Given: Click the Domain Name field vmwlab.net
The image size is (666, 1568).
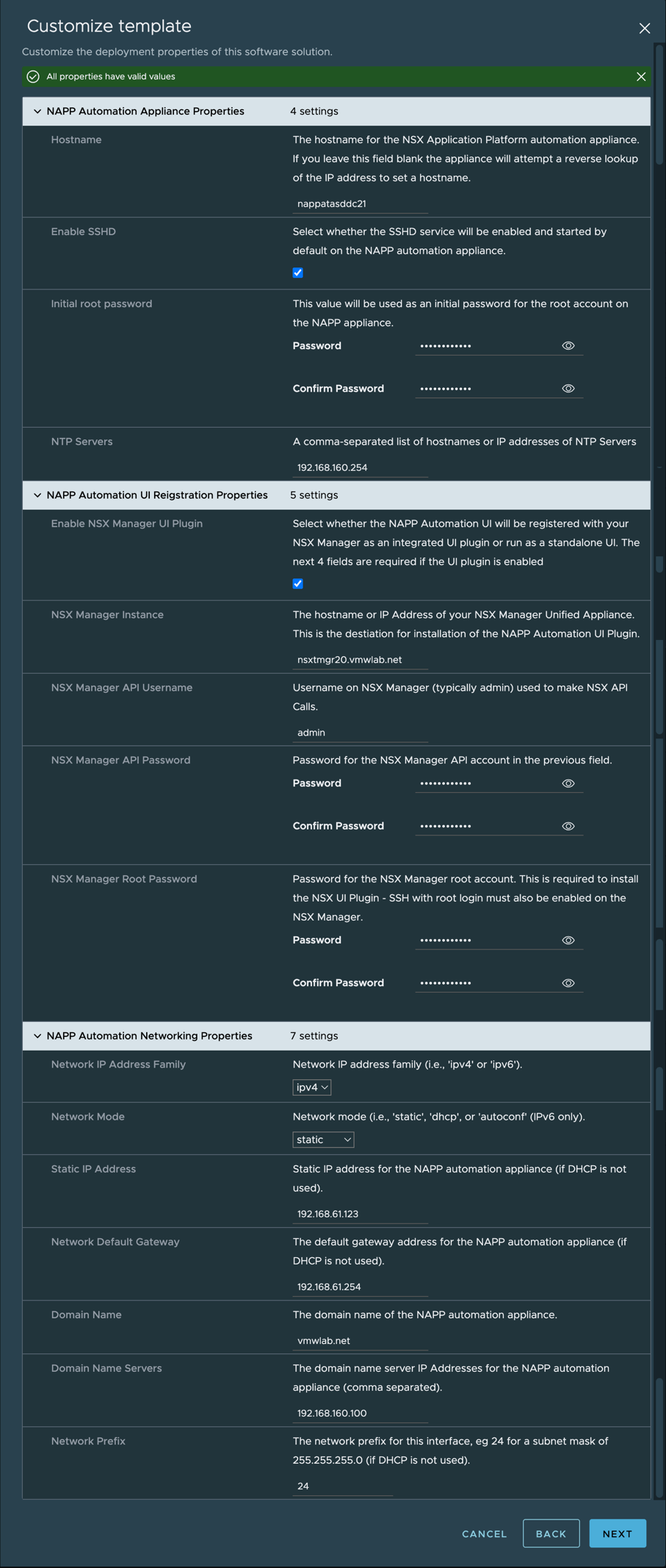Looking at the screenshot, I should 361,1341.
